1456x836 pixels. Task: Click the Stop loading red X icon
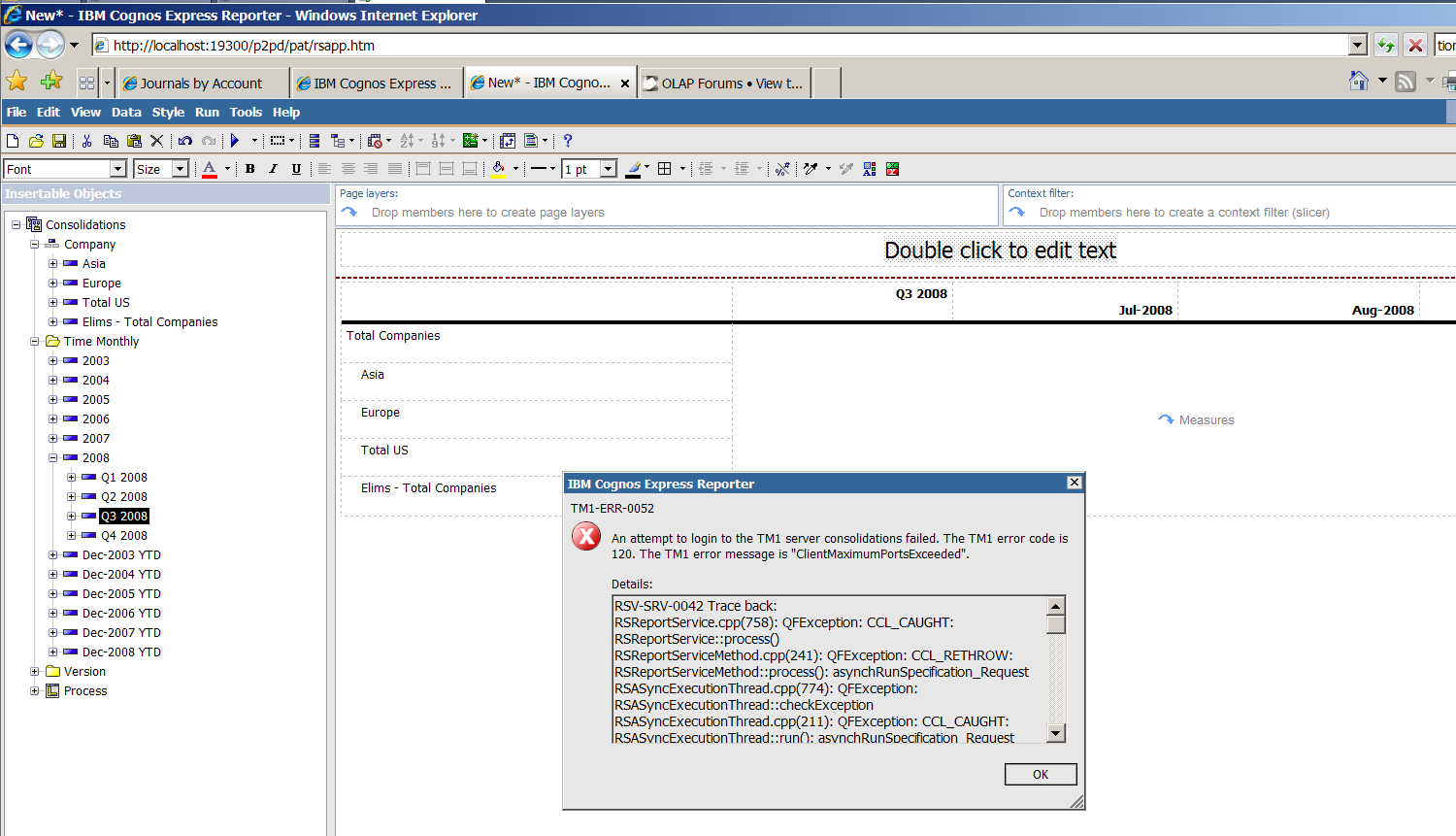(x=1415, y=45)
